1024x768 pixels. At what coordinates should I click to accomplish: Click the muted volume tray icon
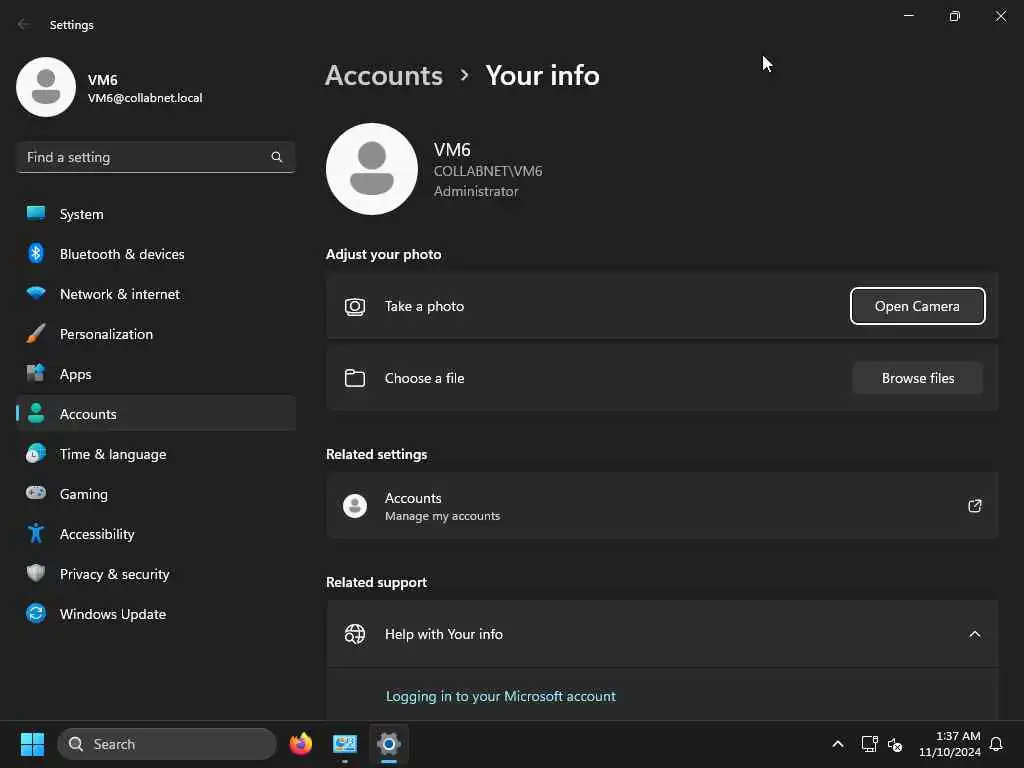point(895,744)
